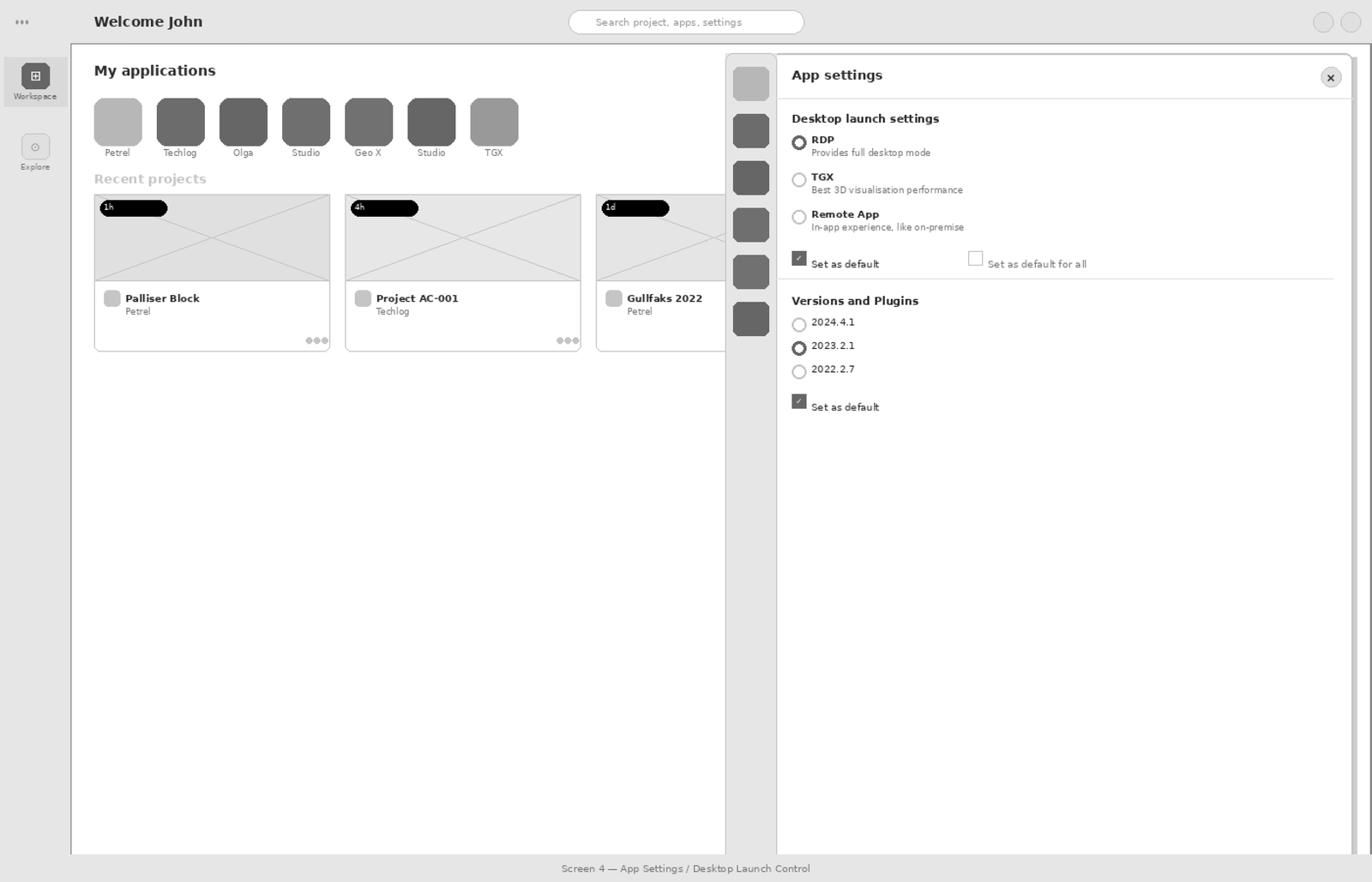Pick version 2024.4.1
Screen dimensions: 1372x882
(x=799, y=325)
